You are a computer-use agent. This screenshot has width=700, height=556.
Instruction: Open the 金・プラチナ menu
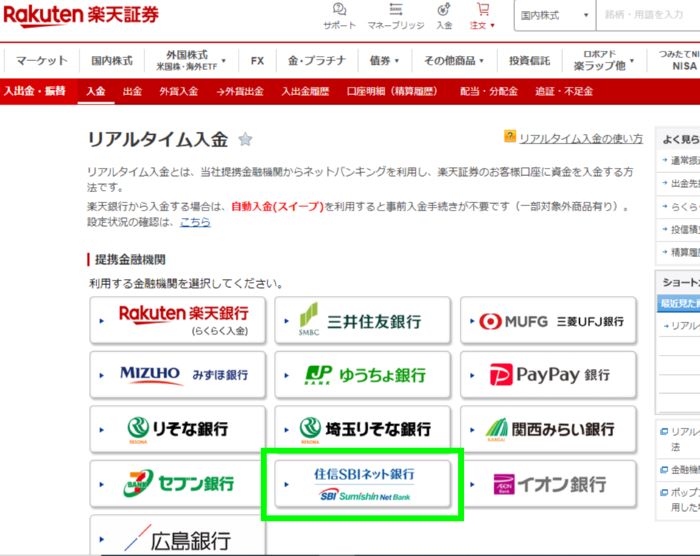pos(317,60)
